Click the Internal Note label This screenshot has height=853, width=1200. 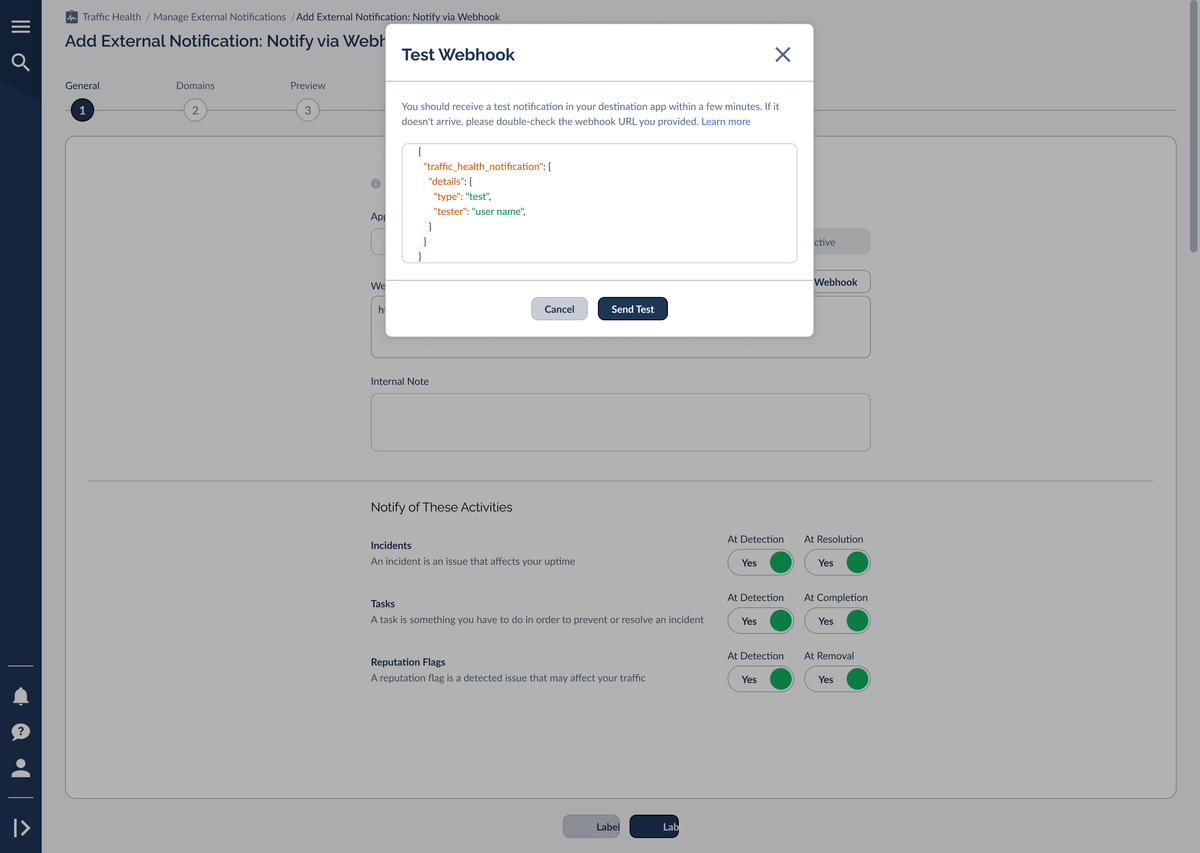tap(400, 381)
